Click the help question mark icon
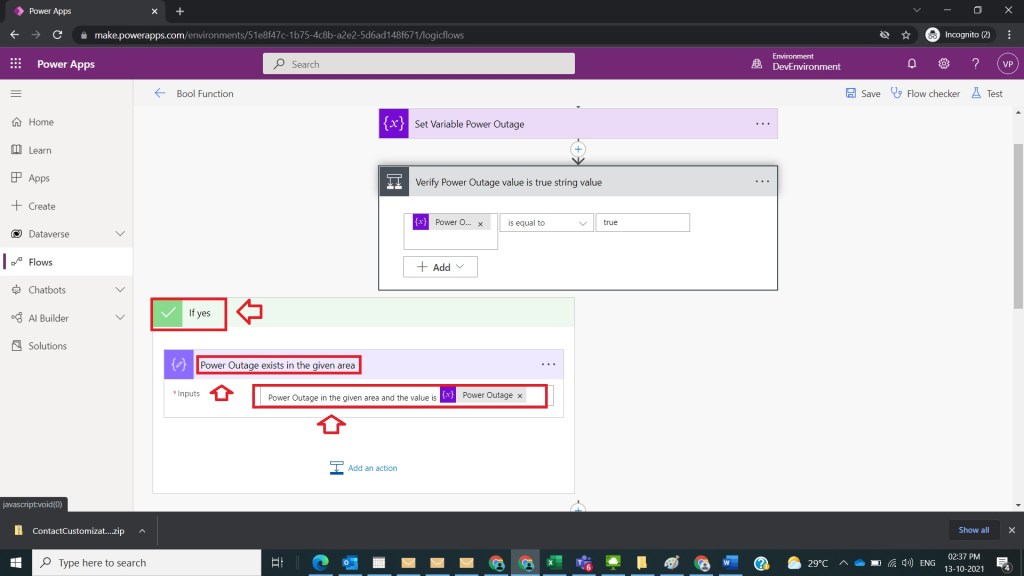This screenshot has height=576, width=1024. point(975,64)
